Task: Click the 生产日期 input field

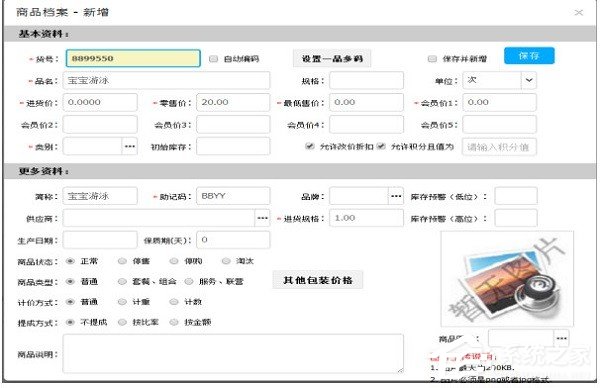Action: tap(100, 240)
